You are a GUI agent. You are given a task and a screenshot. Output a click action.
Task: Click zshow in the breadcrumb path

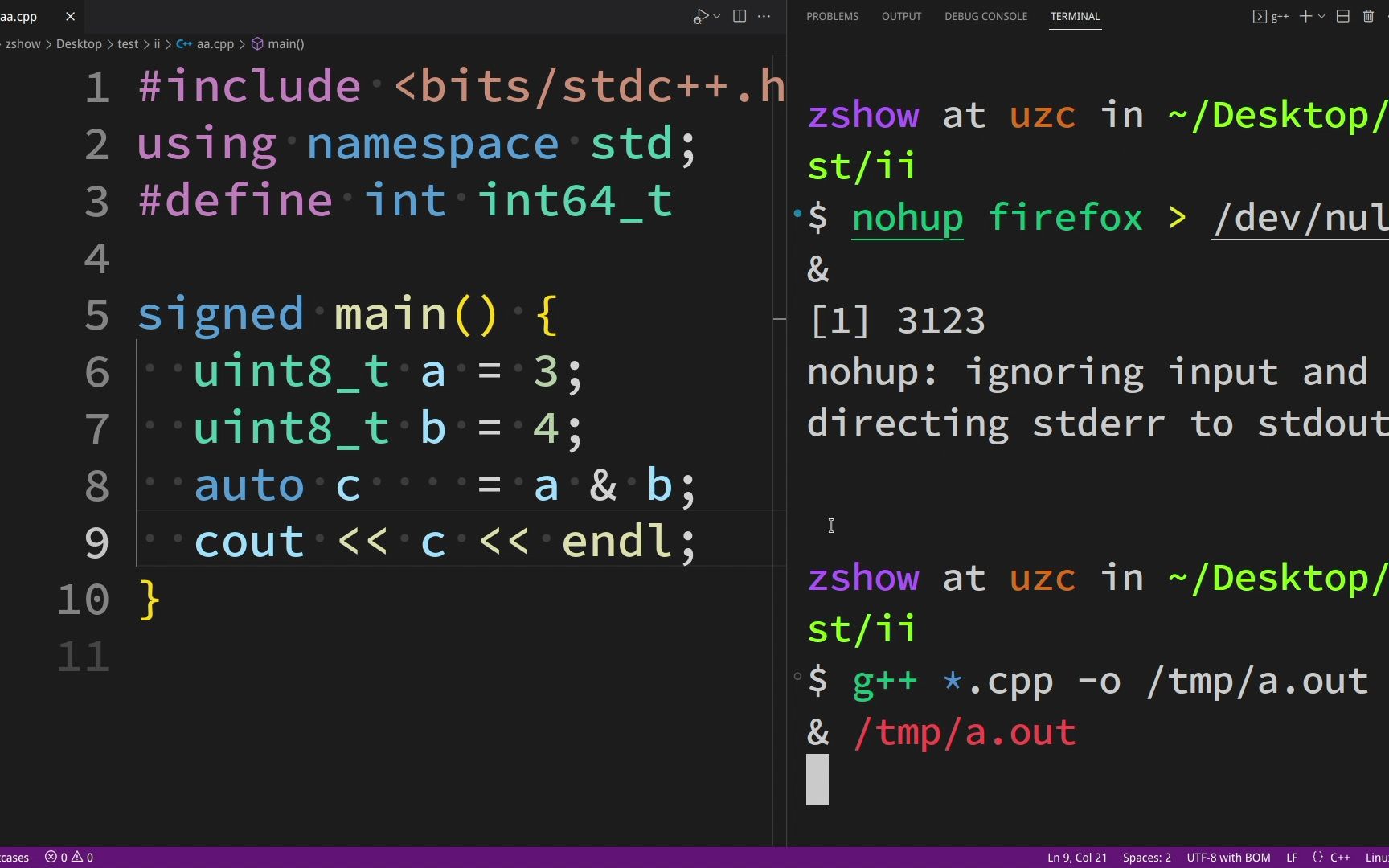point(23,44)
